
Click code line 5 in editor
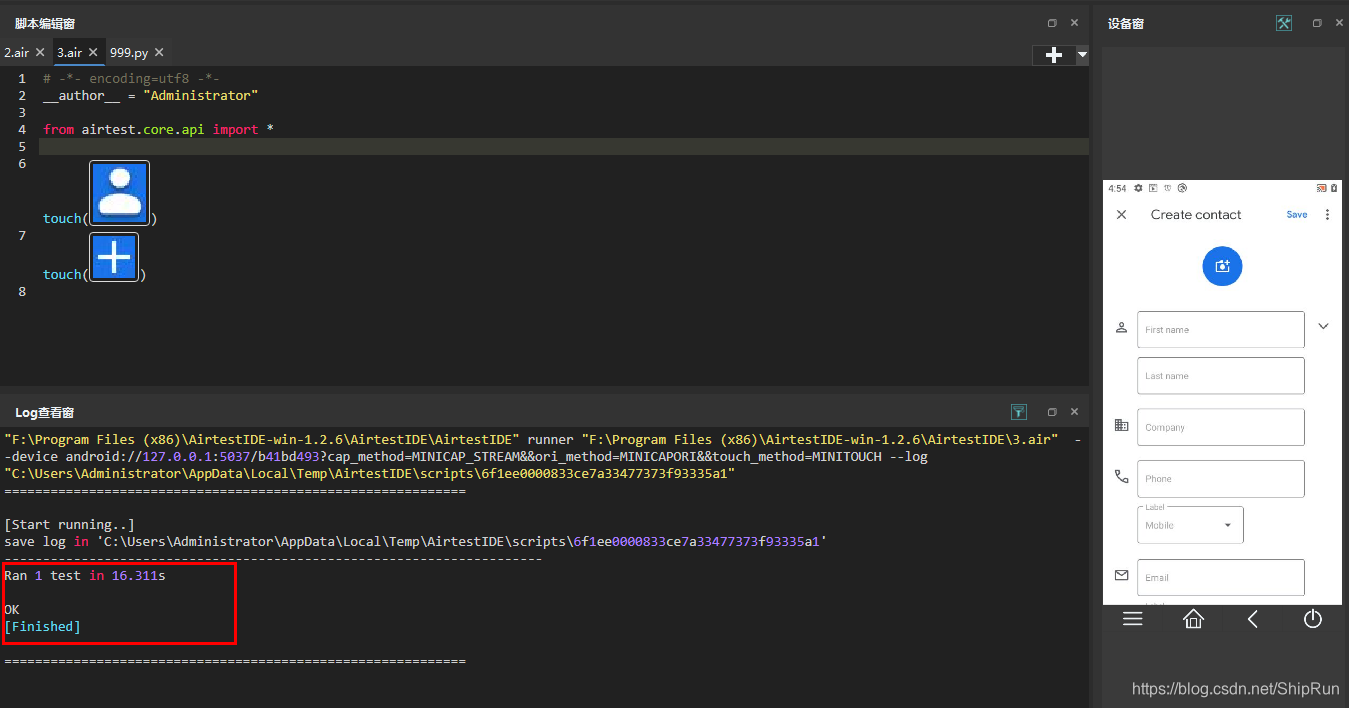[x=564, y=146]
